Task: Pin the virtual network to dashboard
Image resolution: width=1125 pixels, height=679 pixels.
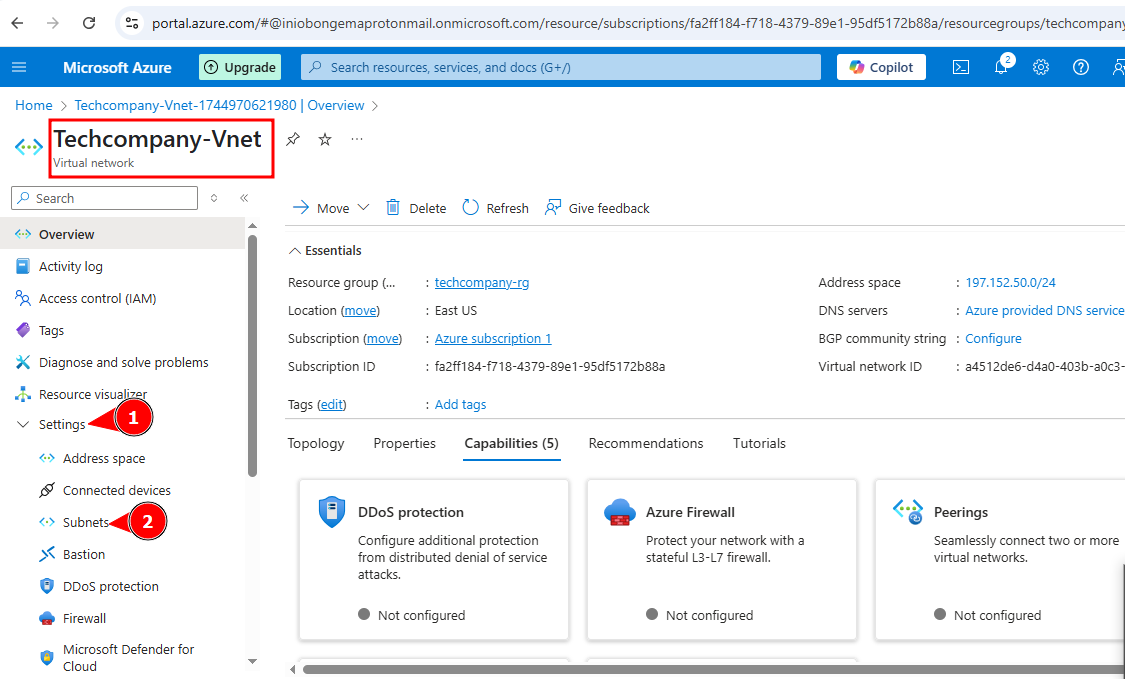Action: click(x=293, y=139)
